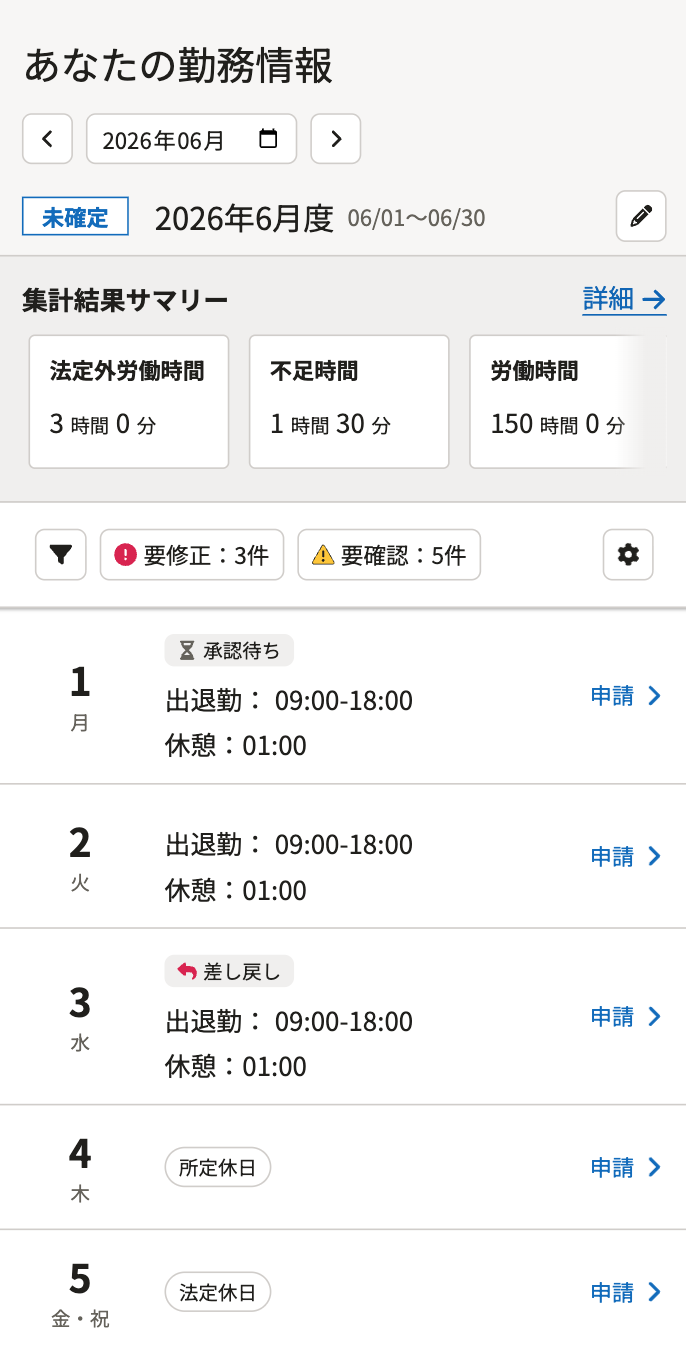
Task: Go to next month with right chevron
Action: click(336, 139)
